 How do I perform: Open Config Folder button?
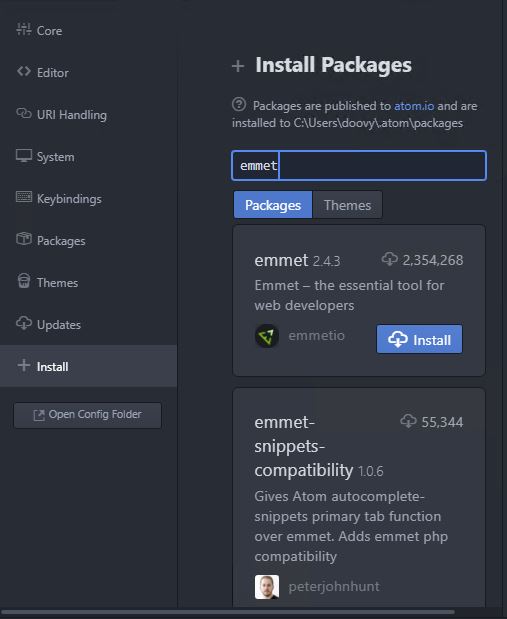[88, 415]
